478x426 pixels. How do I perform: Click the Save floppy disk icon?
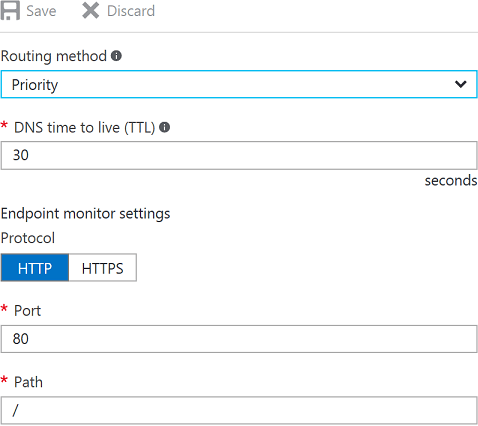pos(10,11)
